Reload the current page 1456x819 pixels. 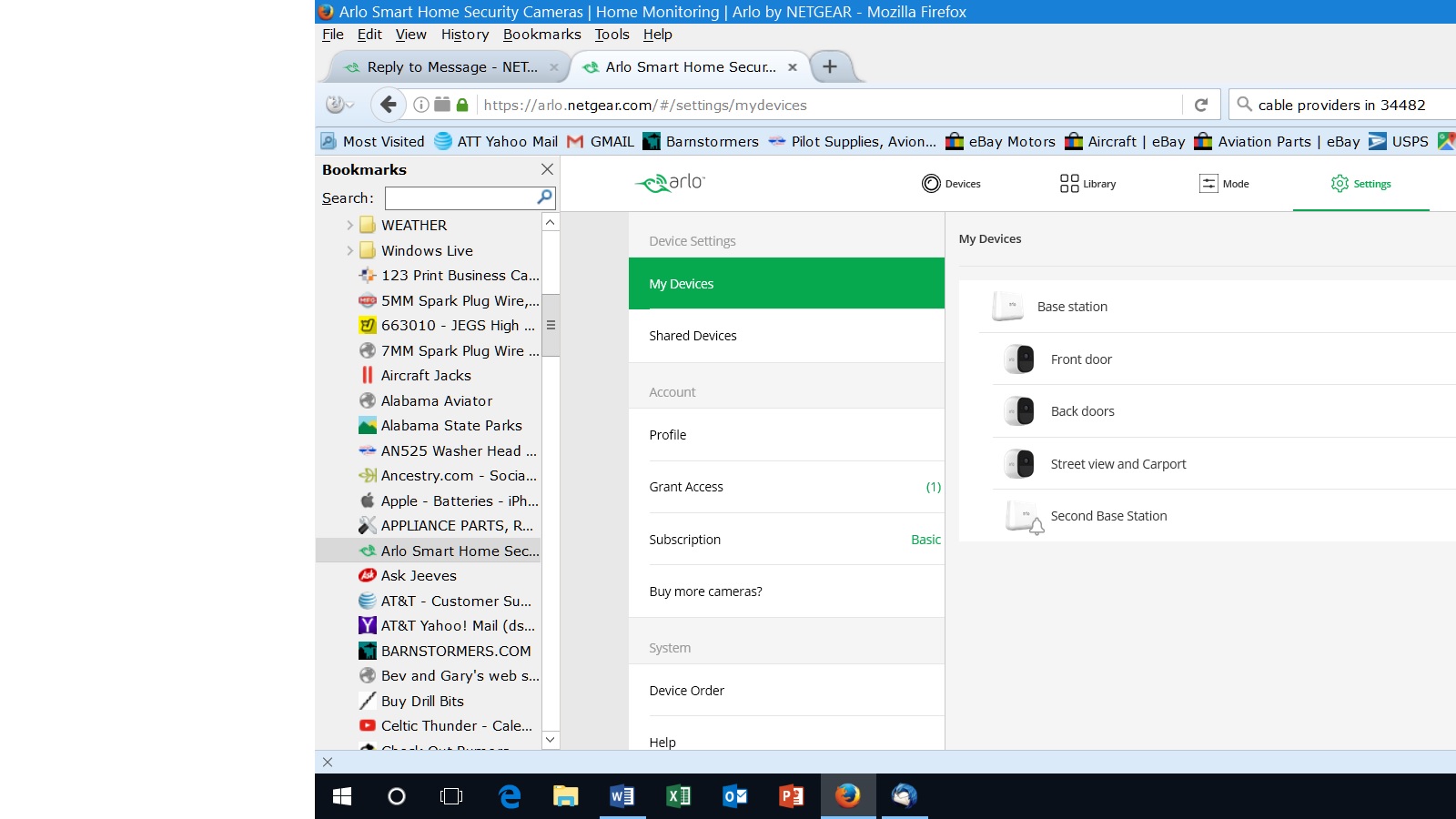tap(1201, 105)
